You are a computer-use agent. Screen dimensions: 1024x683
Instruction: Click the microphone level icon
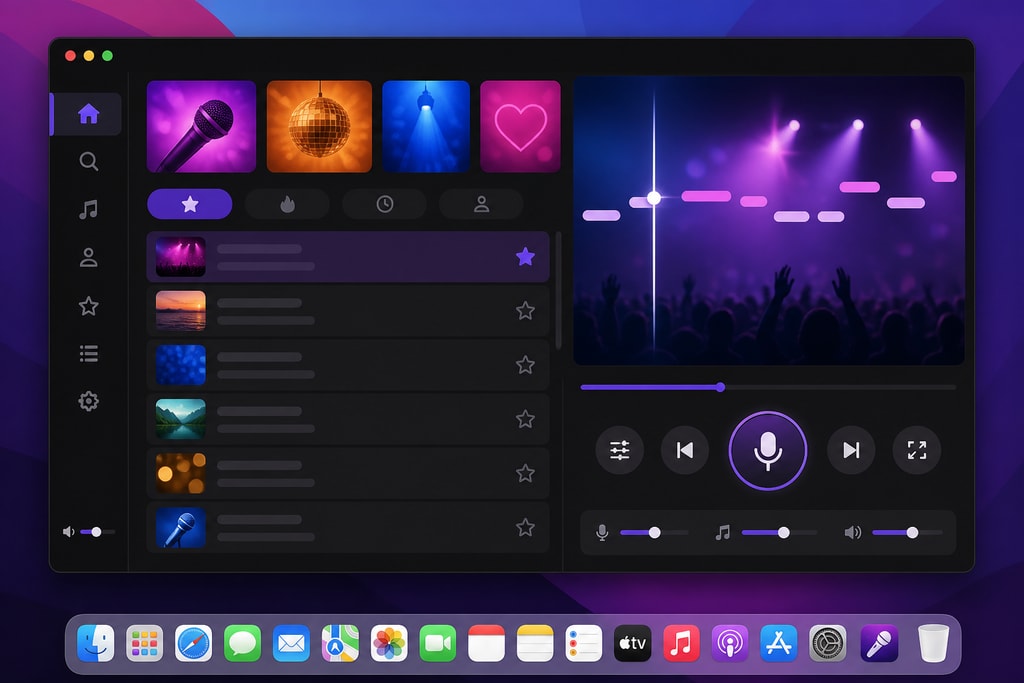tap(602, 533)
